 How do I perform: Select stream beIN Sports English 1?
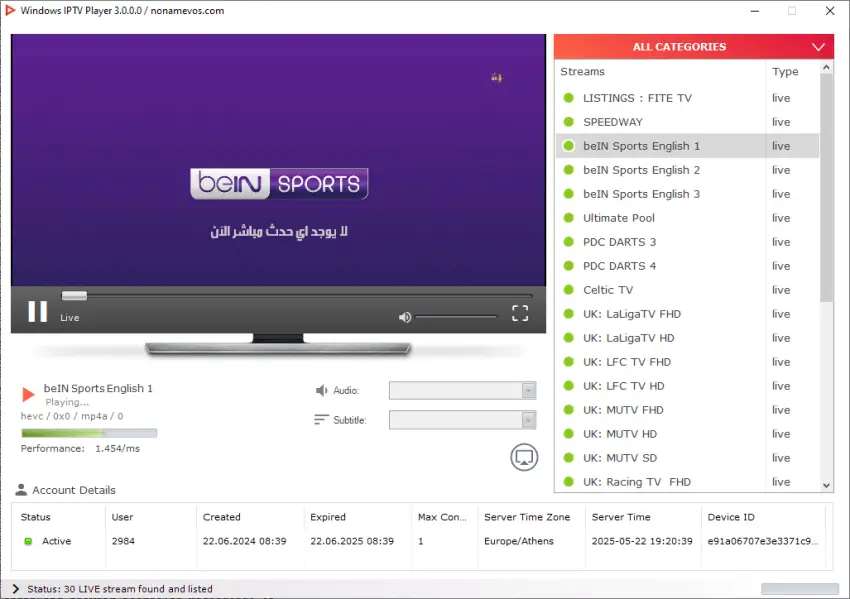pyautogui.click(x=687, y=146)
